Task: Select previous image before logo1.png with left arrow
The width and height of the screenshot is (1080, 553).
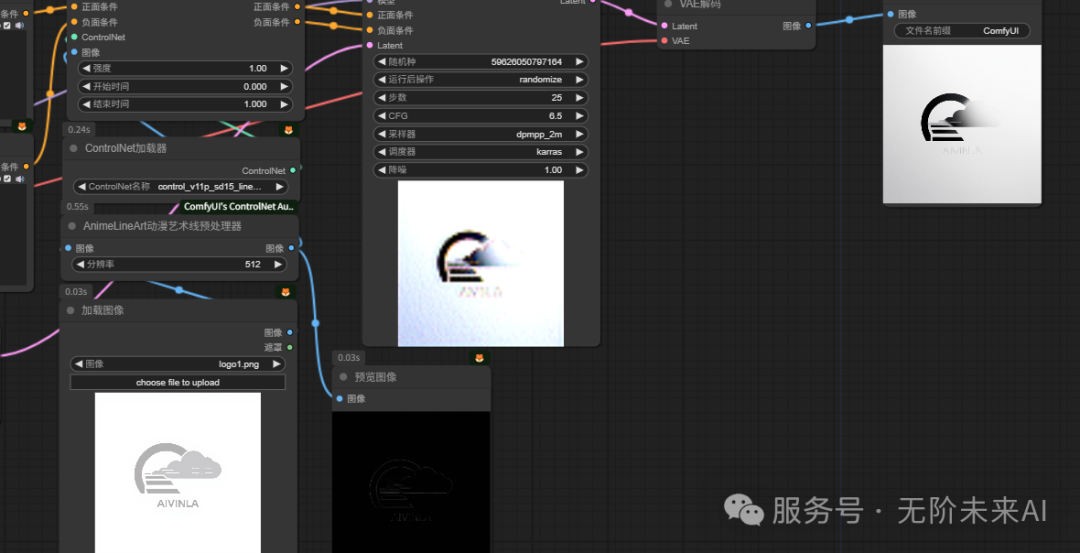Action: (x=78, y=364)
